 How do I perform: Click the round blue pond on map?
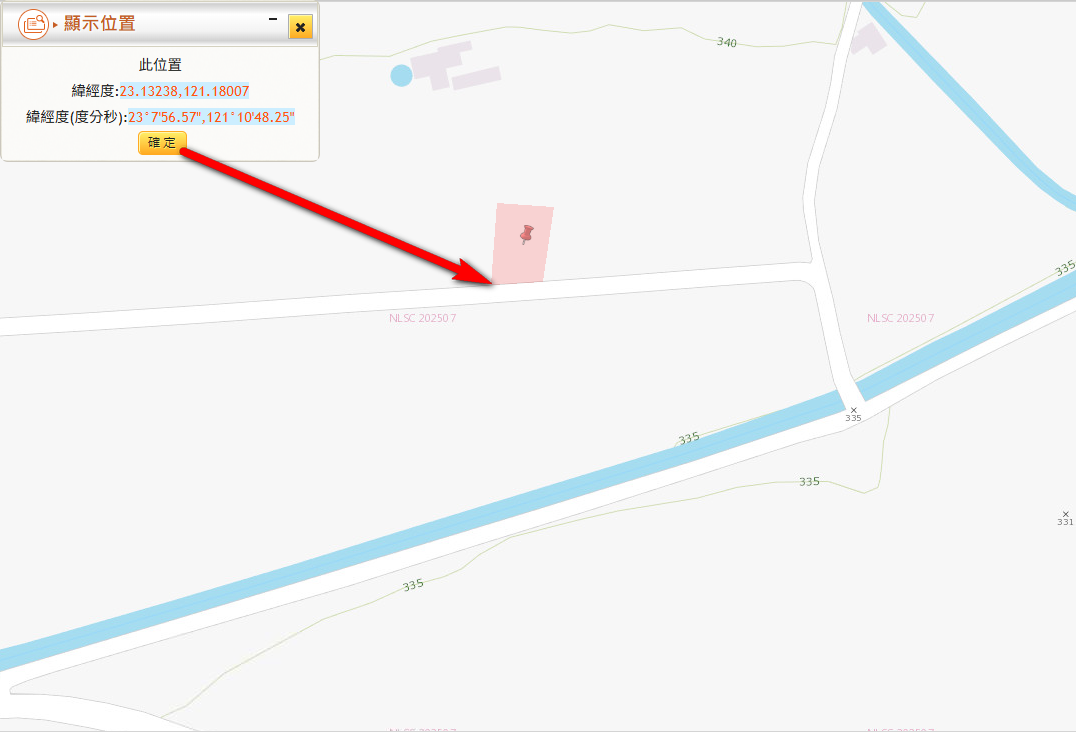(x=401, y=75)
